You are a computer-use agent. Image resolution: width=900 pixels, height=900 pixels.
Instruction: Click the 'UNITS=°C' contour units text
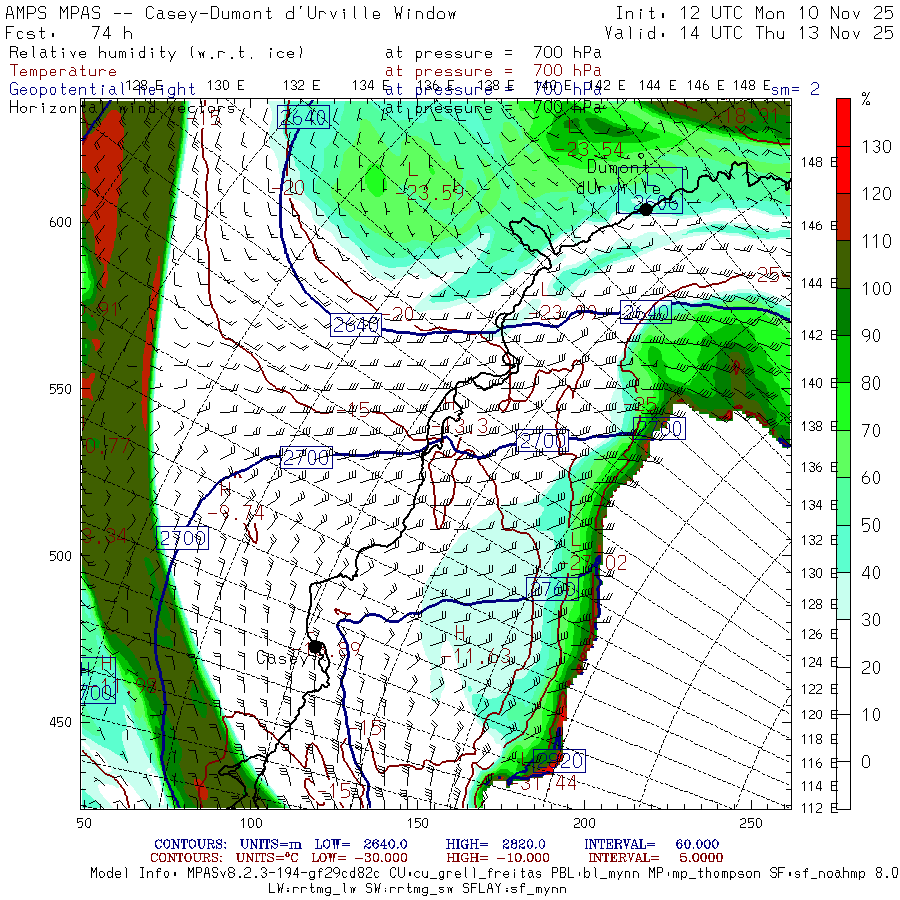point(266,858)
